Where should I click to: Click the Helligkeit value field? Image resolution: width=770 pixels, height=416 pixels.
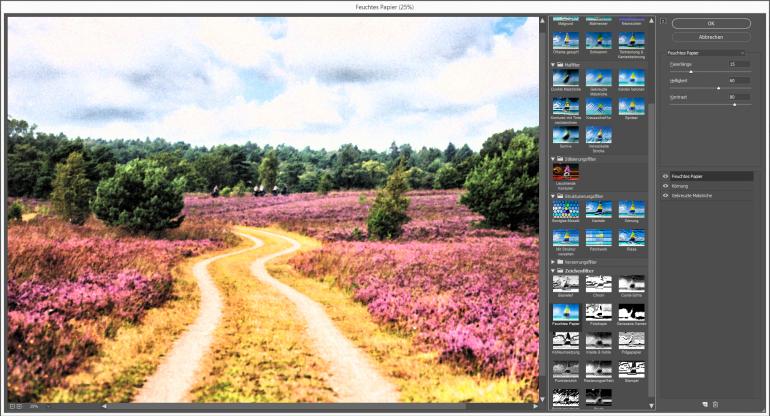tap(739, 81)
